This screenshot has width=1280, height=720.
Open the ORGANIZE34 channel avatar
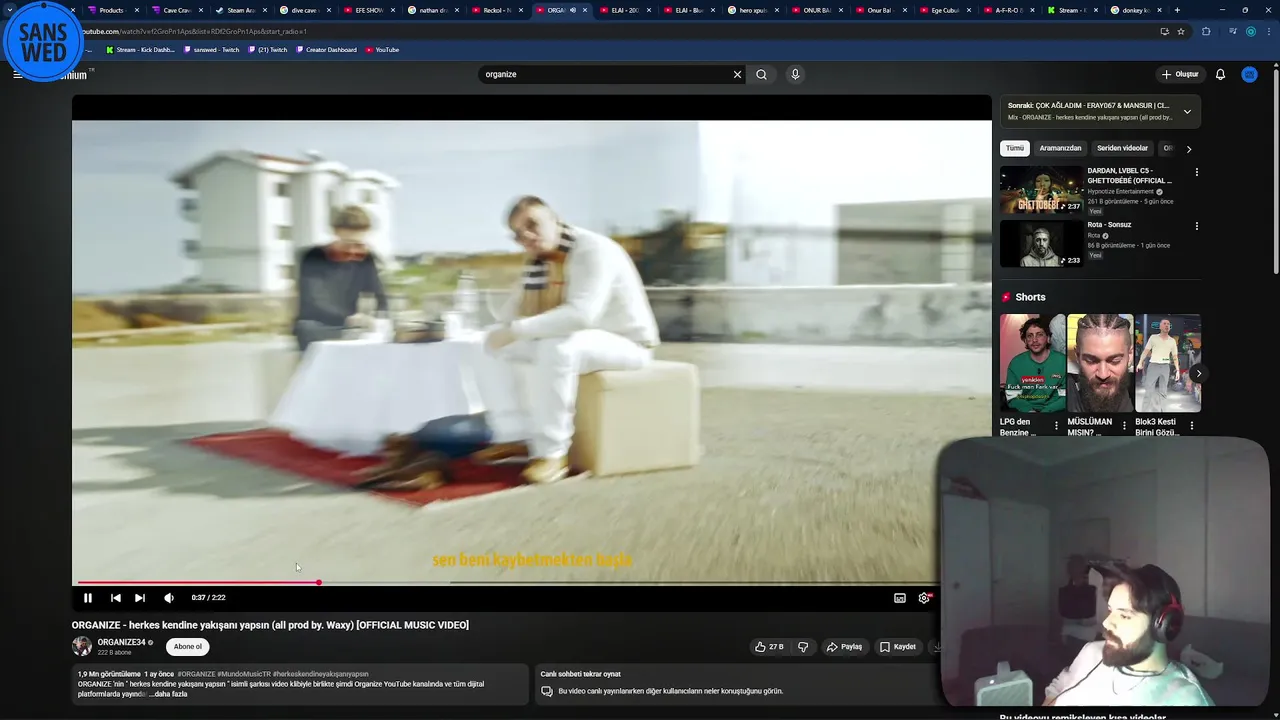tap(81, 646)
